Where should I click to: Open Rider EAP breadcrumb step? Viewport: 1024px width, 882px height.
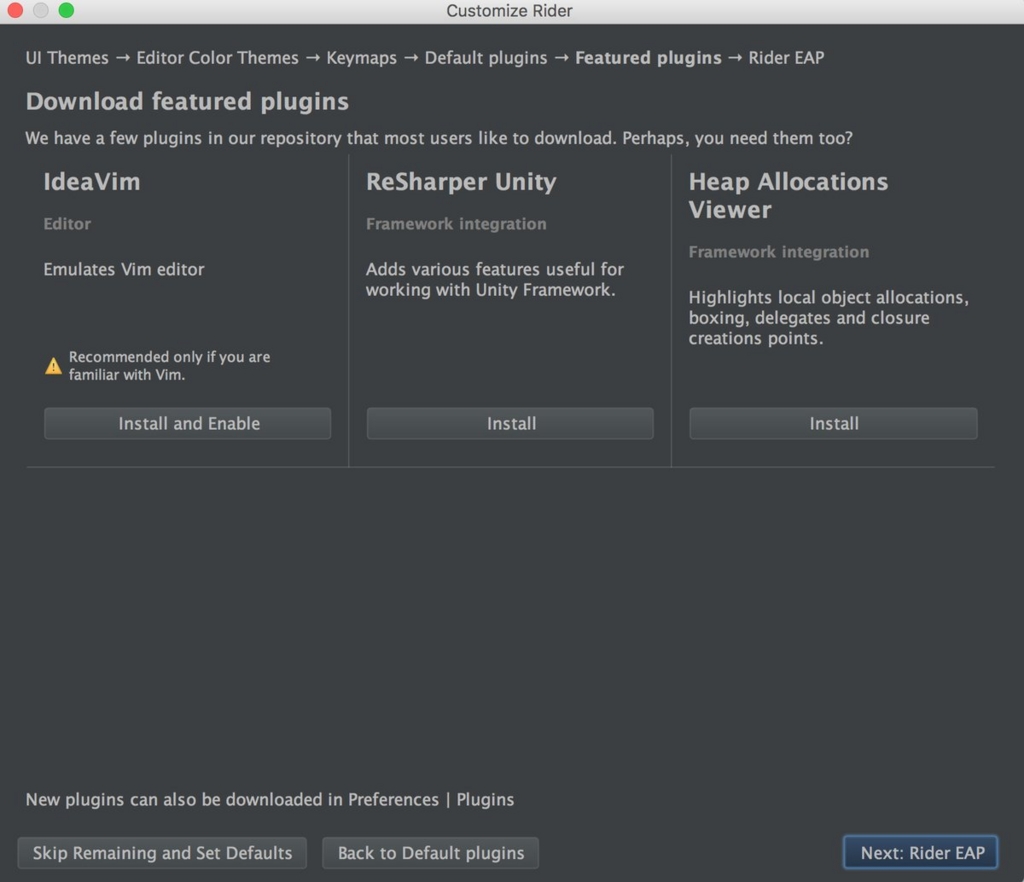click(x=786, y=58)
